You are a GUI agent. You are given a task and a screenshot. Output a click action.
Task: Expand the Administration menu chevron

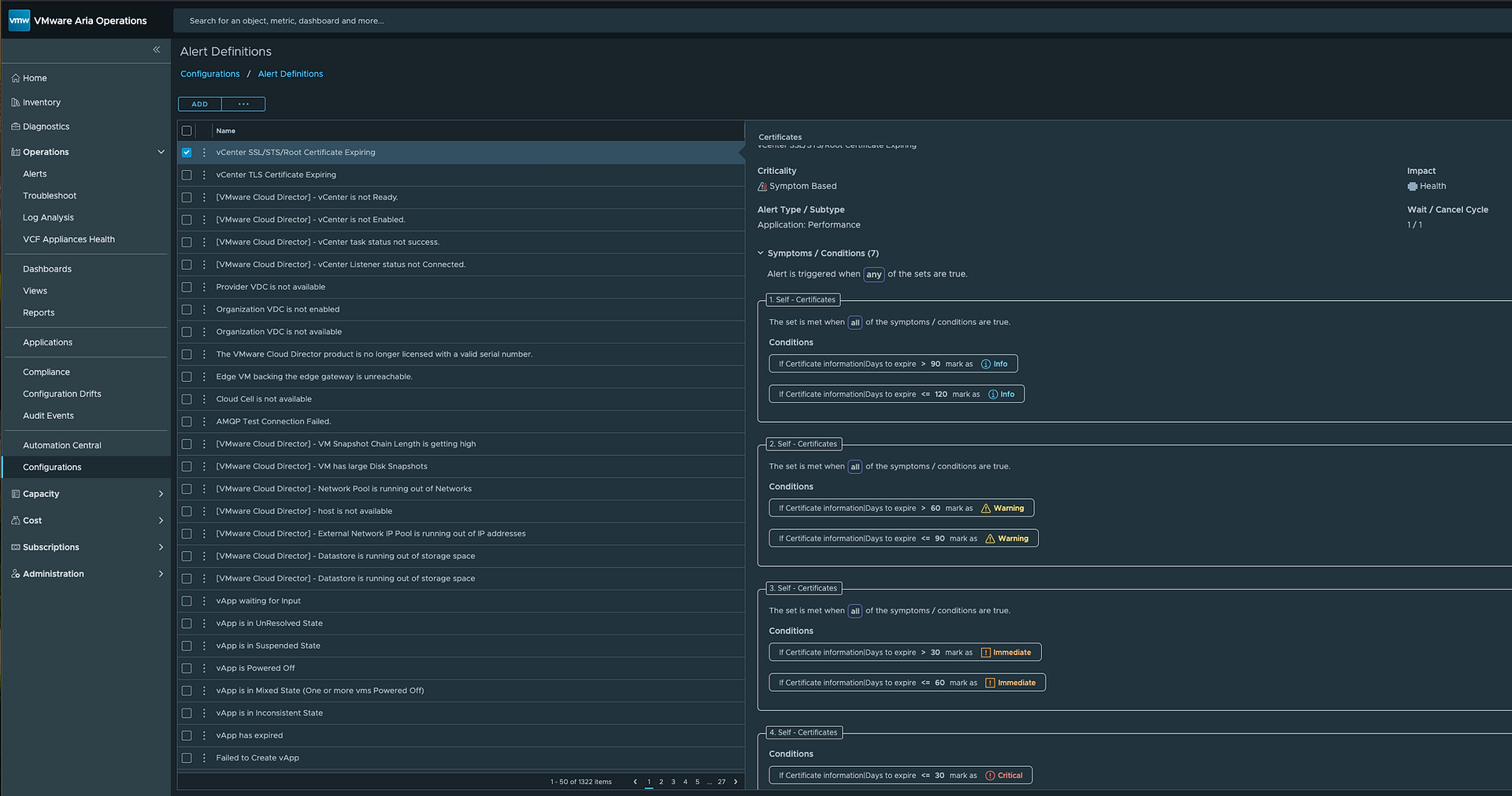click(x=161, y=574)
